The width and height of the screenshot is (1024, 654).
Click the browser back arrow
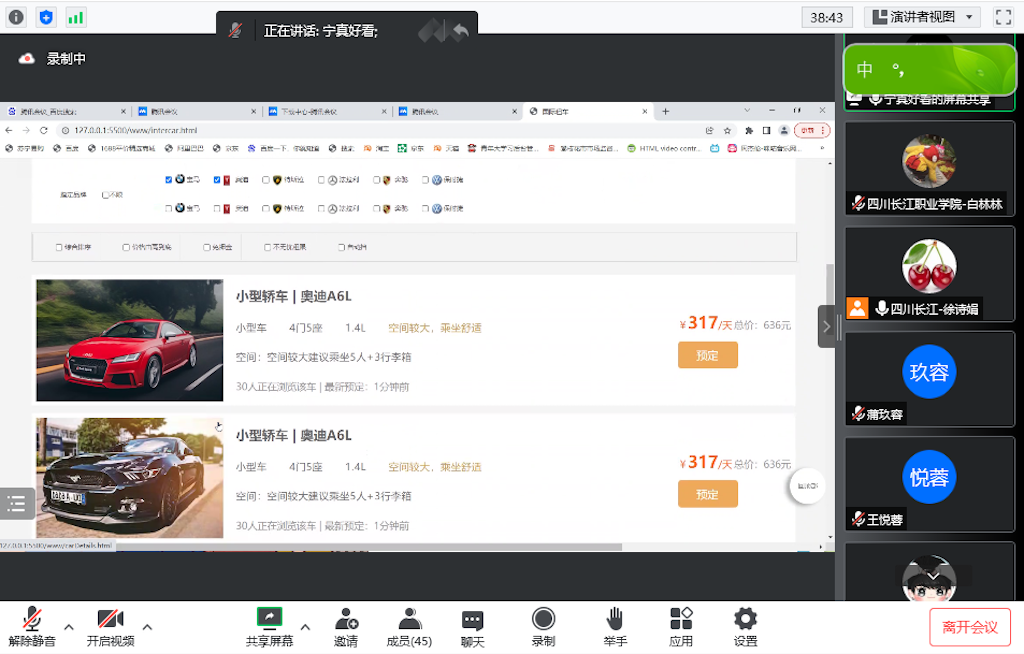coord(9,130)
